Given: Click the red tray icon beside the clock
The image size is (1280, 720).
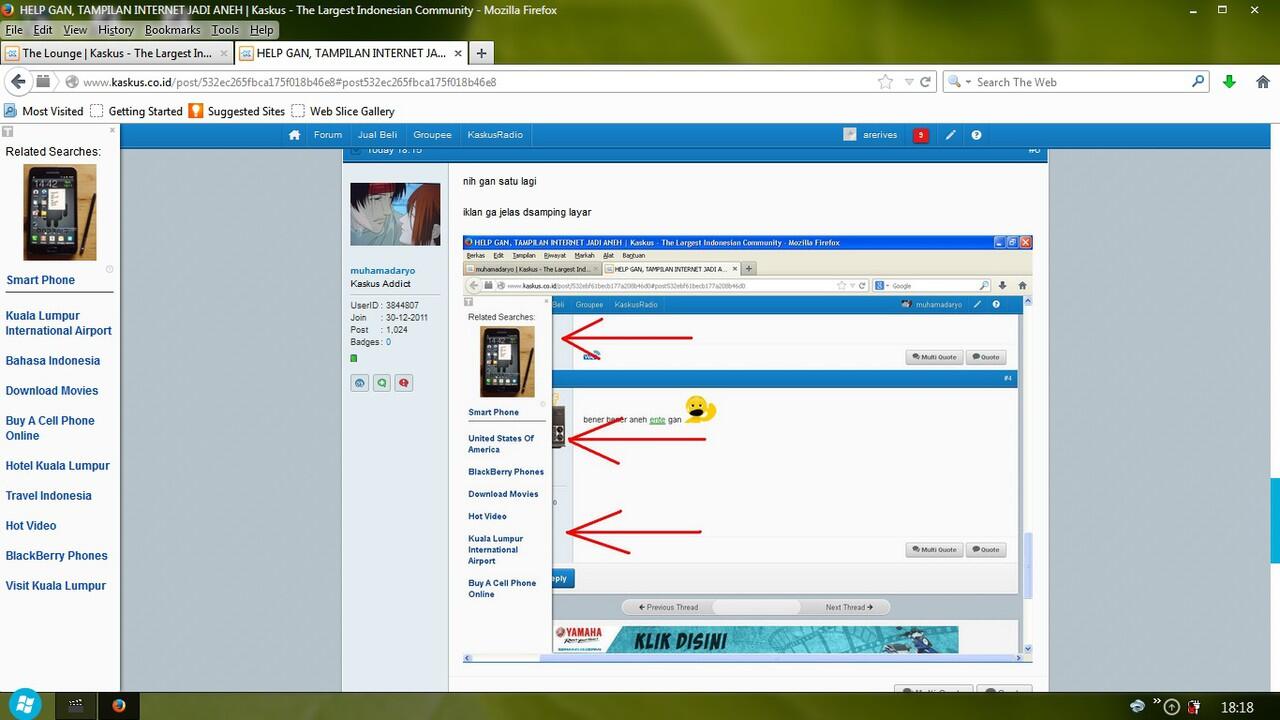Looking at the screenshot, I should (x=1193, y=707).
